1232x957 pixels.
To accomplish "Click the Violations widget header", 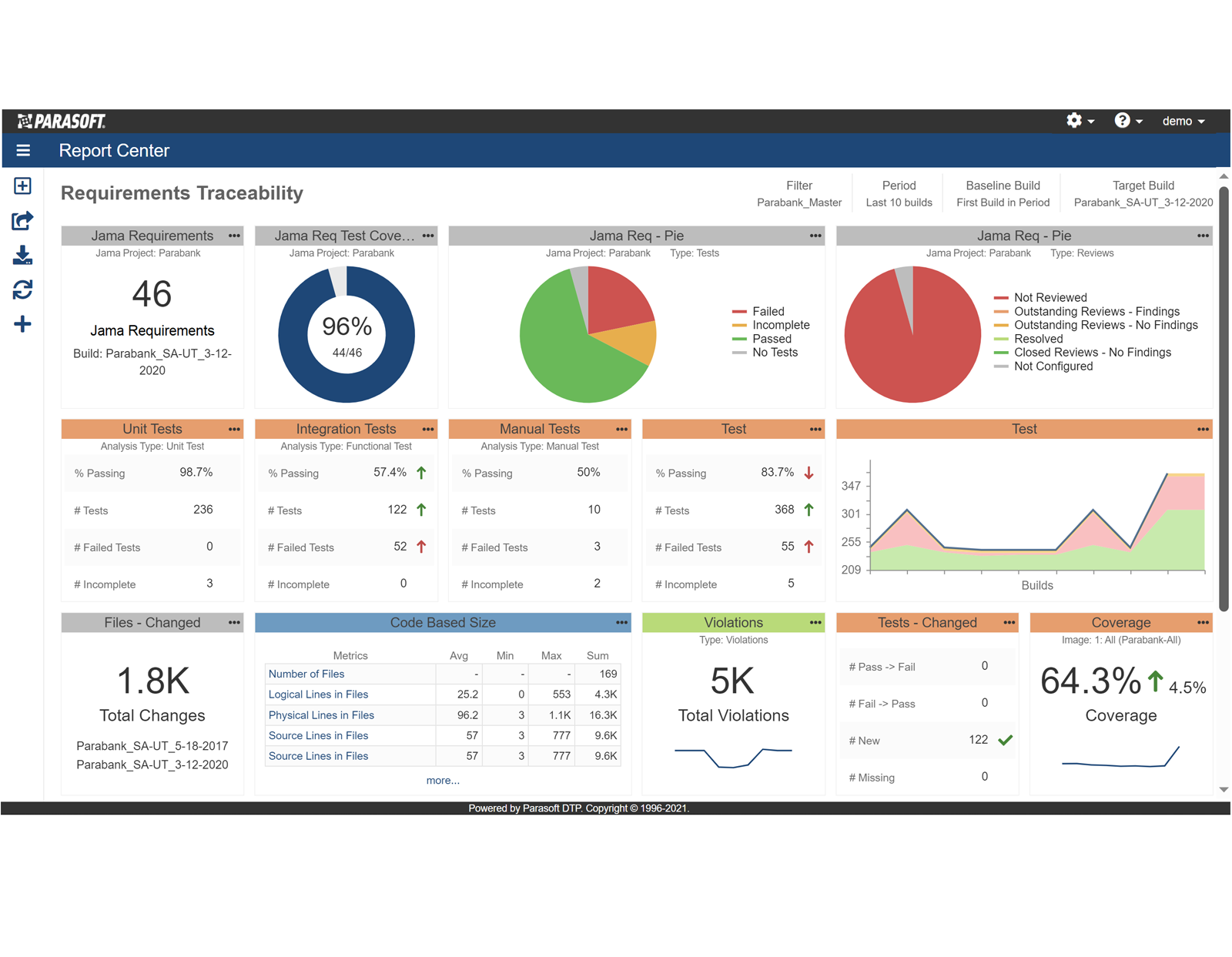I will (733, 622).
